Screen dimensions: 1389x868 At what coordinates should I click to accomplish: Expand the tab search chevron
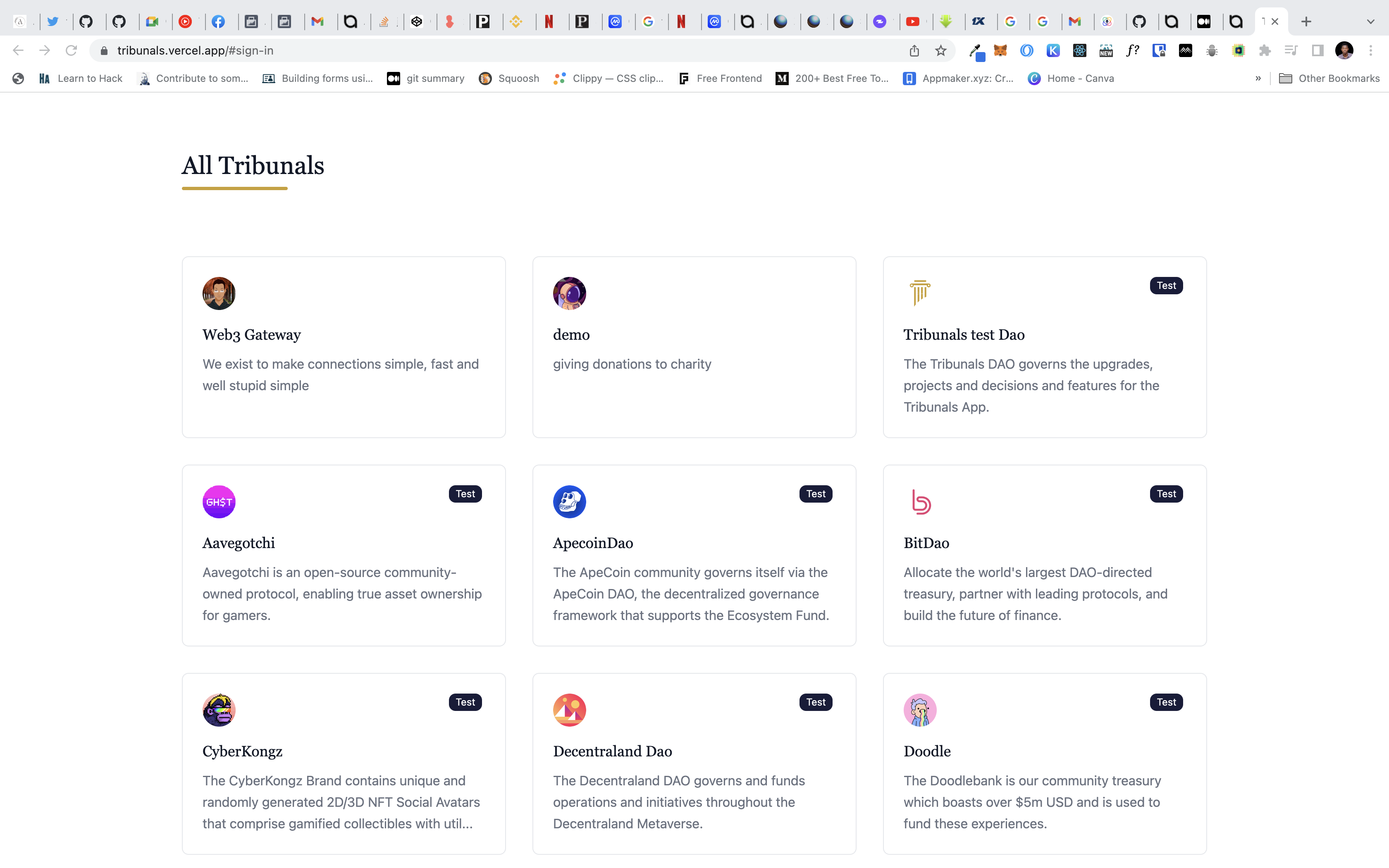coord(1370,22)
